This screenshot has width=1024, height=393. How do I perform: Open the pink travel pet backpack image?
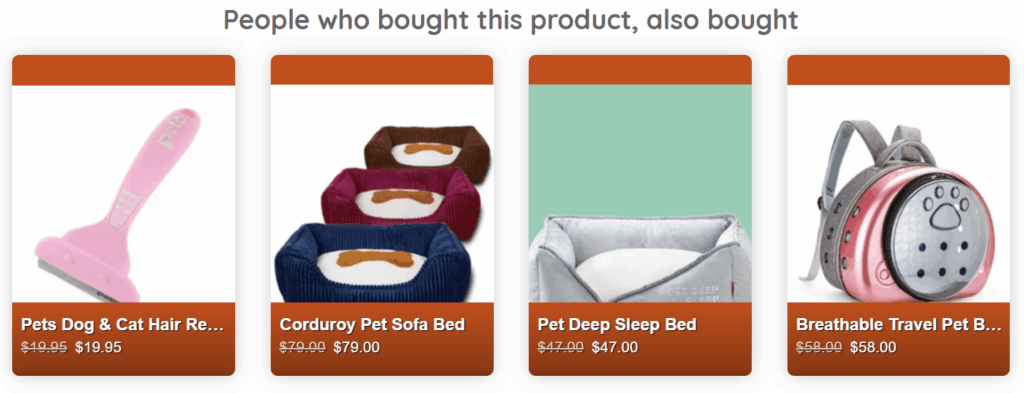point(899,193)
